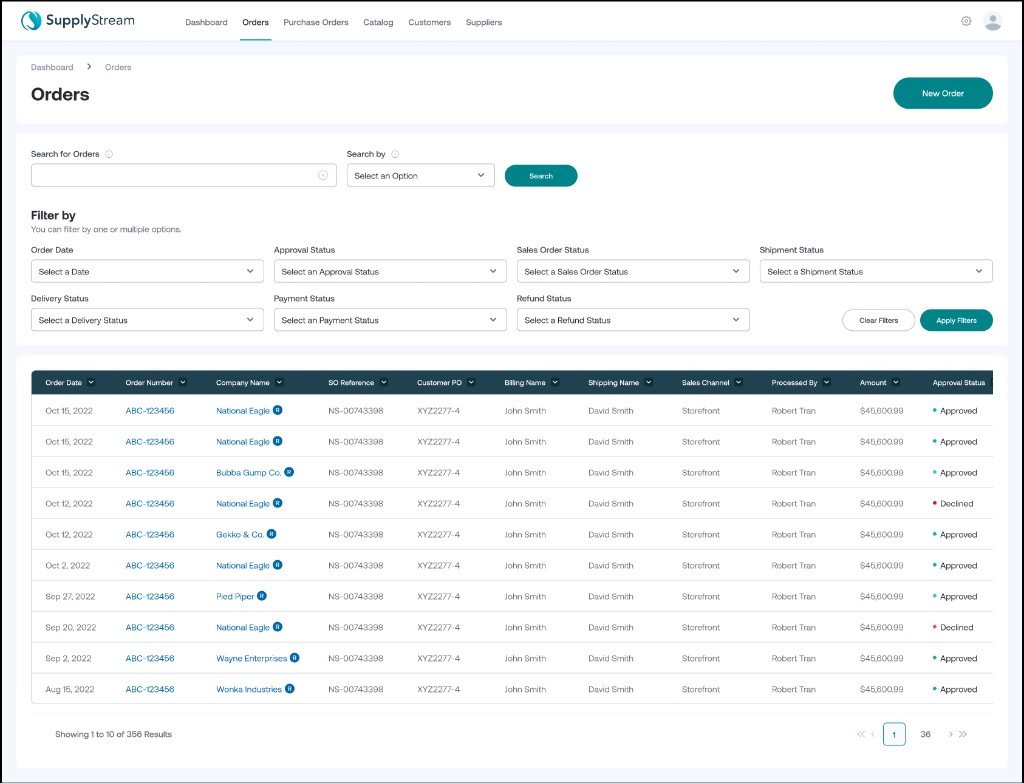
Task: Open the Dashboard nav tab
Action: click(x=206, y=22)
